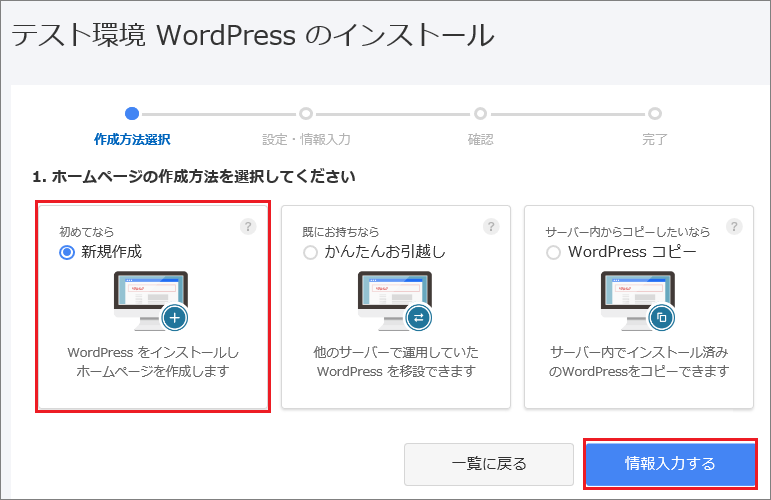Click the 情報入力する button
This screenshot has width=771, height=500.
click(670, 464)
